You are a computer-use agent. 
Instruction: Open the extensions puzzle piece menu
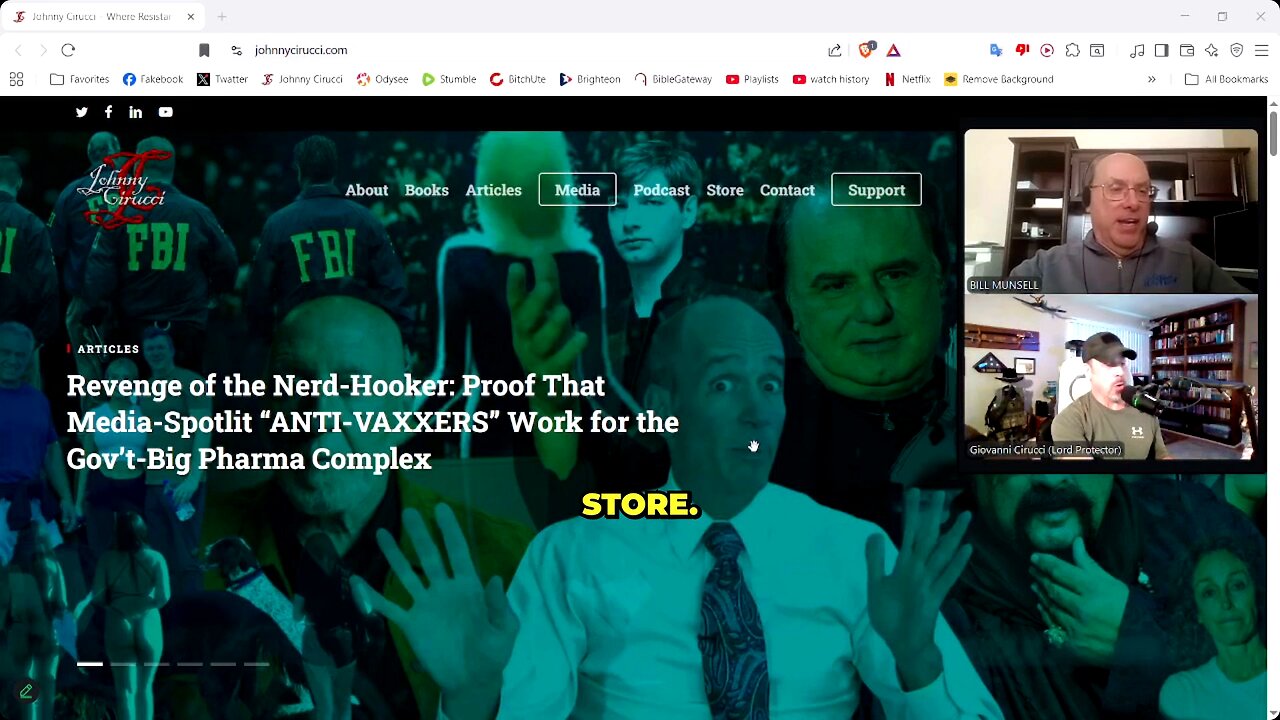click(x=1072, y=50)
